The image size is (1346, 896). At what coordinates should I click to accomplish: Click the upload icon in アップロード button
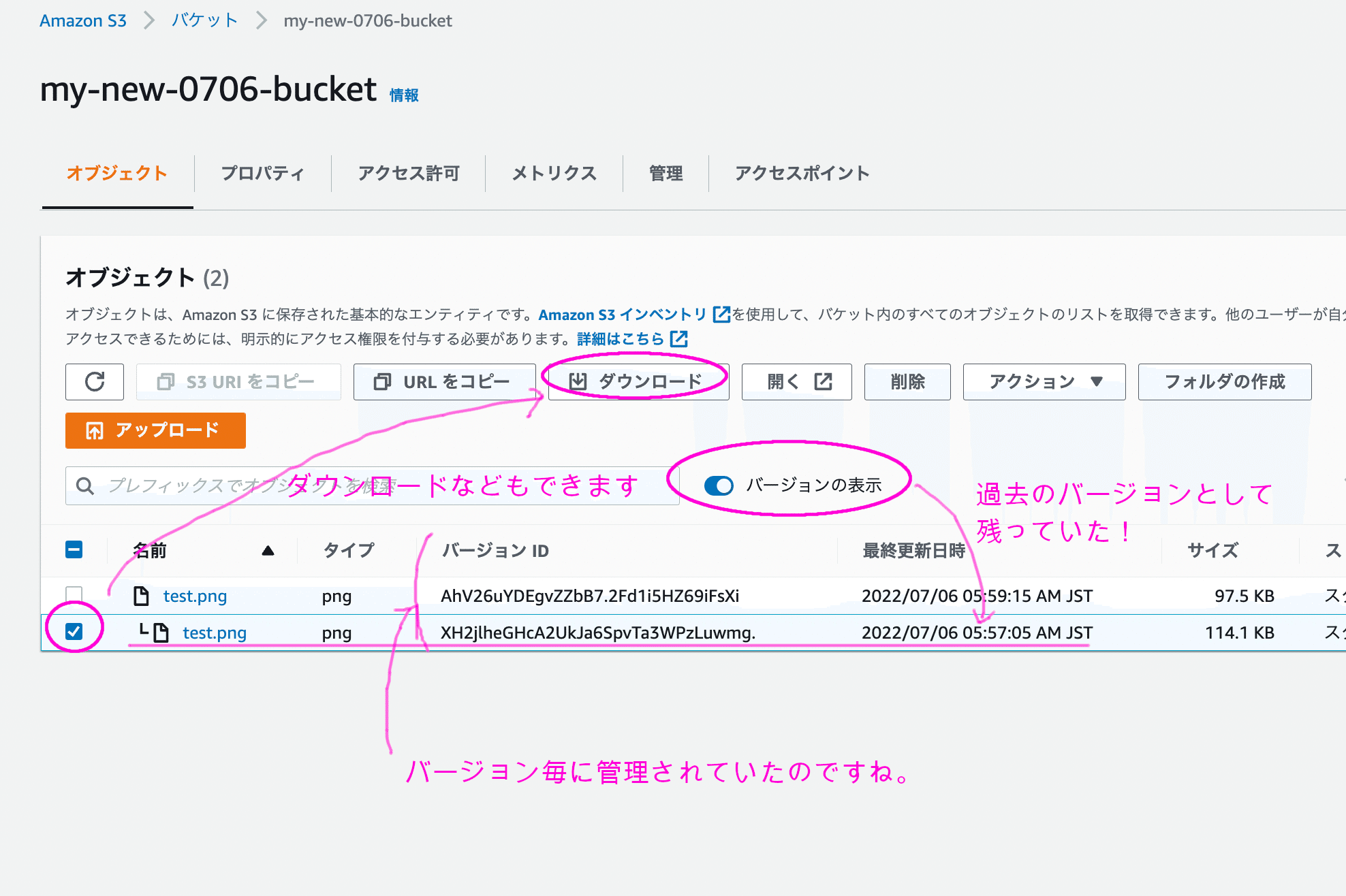tap(95, 430)
